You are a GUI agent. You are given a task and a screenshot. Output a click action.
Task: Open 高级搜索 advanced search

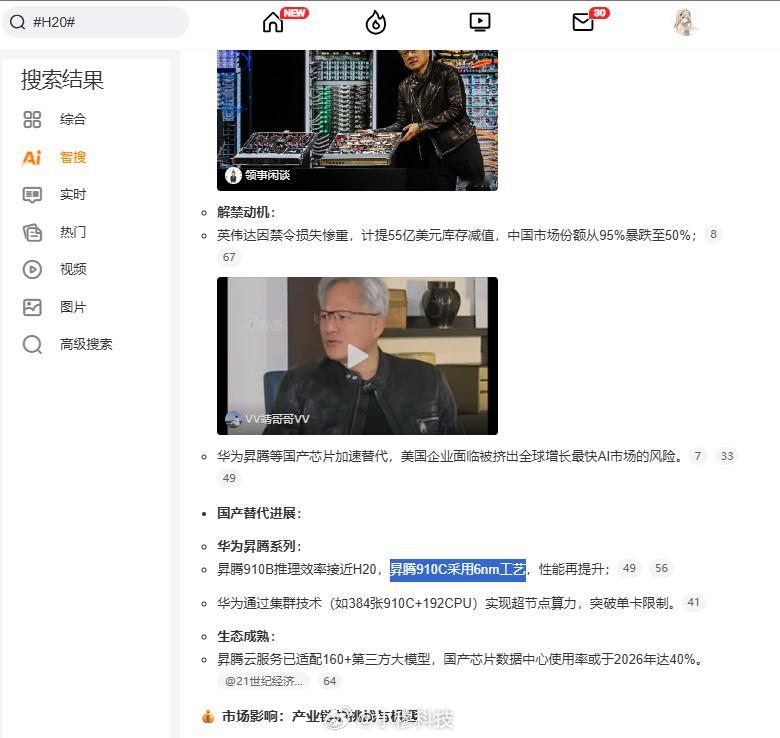[x=86, y=344]
